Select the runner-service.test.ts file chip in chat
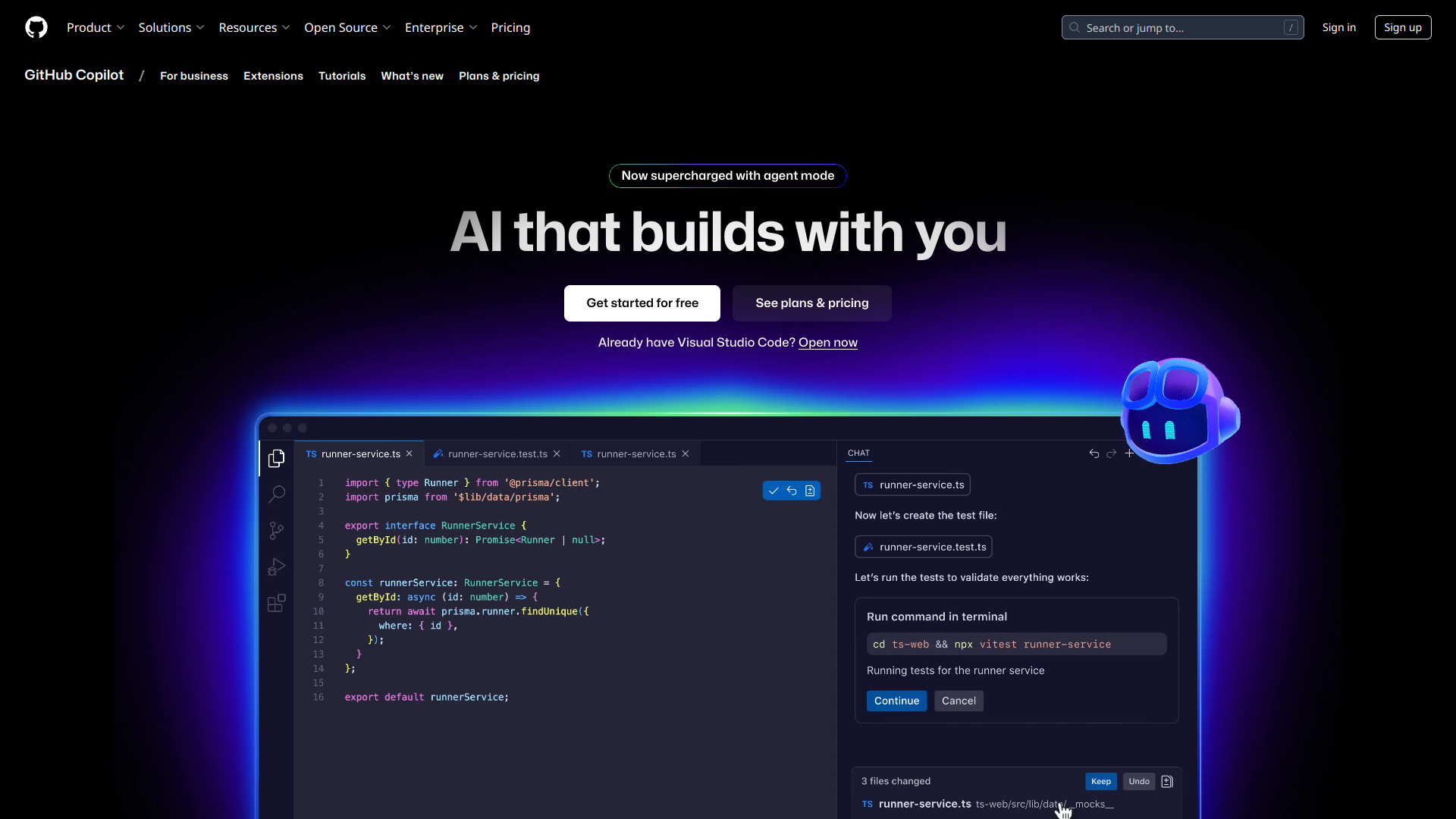The width and height of the screenshot is (1456, 819). (923, 546)
